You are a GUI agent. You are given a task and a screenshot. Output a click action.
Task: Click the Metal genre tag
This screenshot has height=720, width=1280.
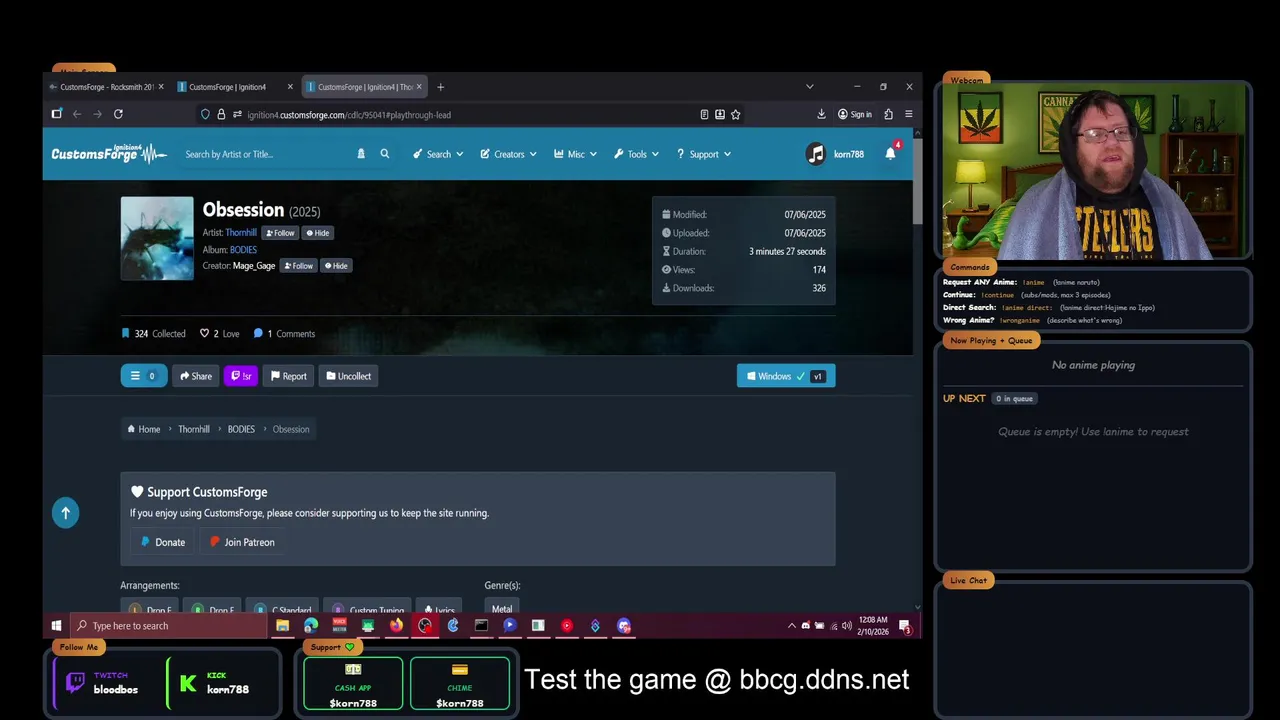502,608
